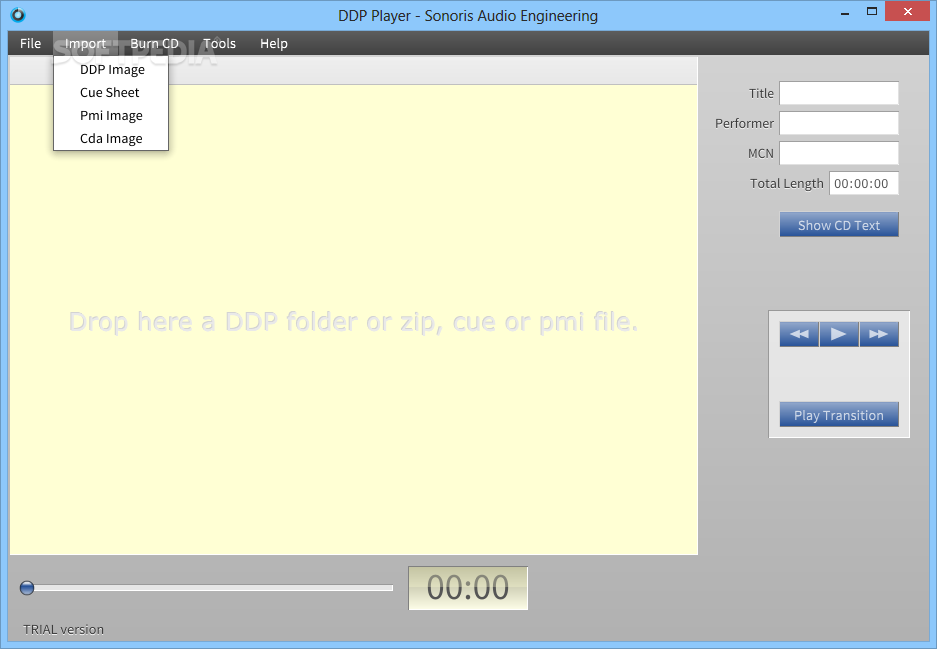This screenshot has width=937, height=649.
Task: Click the drop DDP folder text area
Action: click(x=354, y=321)
